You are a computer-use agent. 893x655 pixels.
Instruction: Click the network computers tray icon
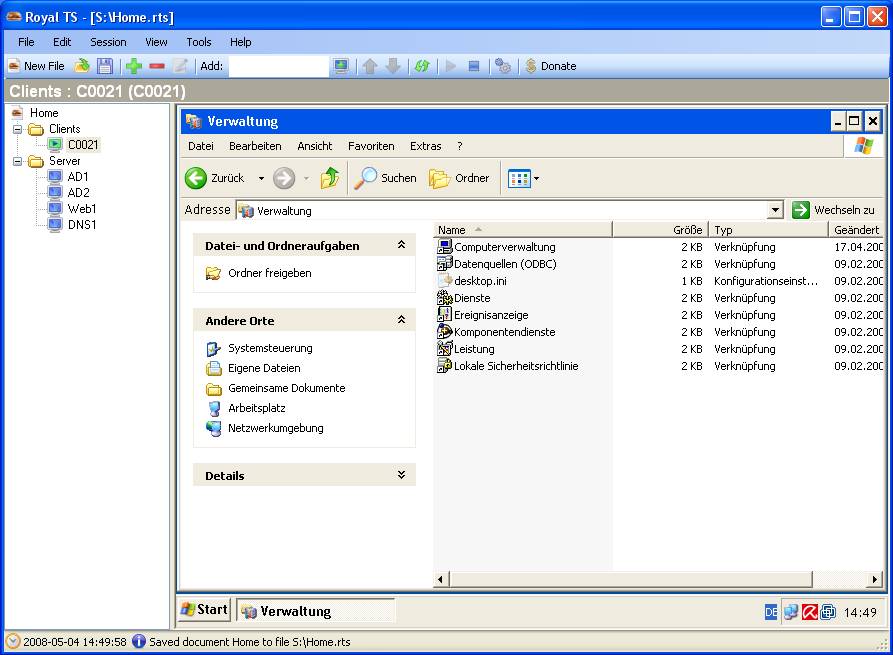coord(790,612)
